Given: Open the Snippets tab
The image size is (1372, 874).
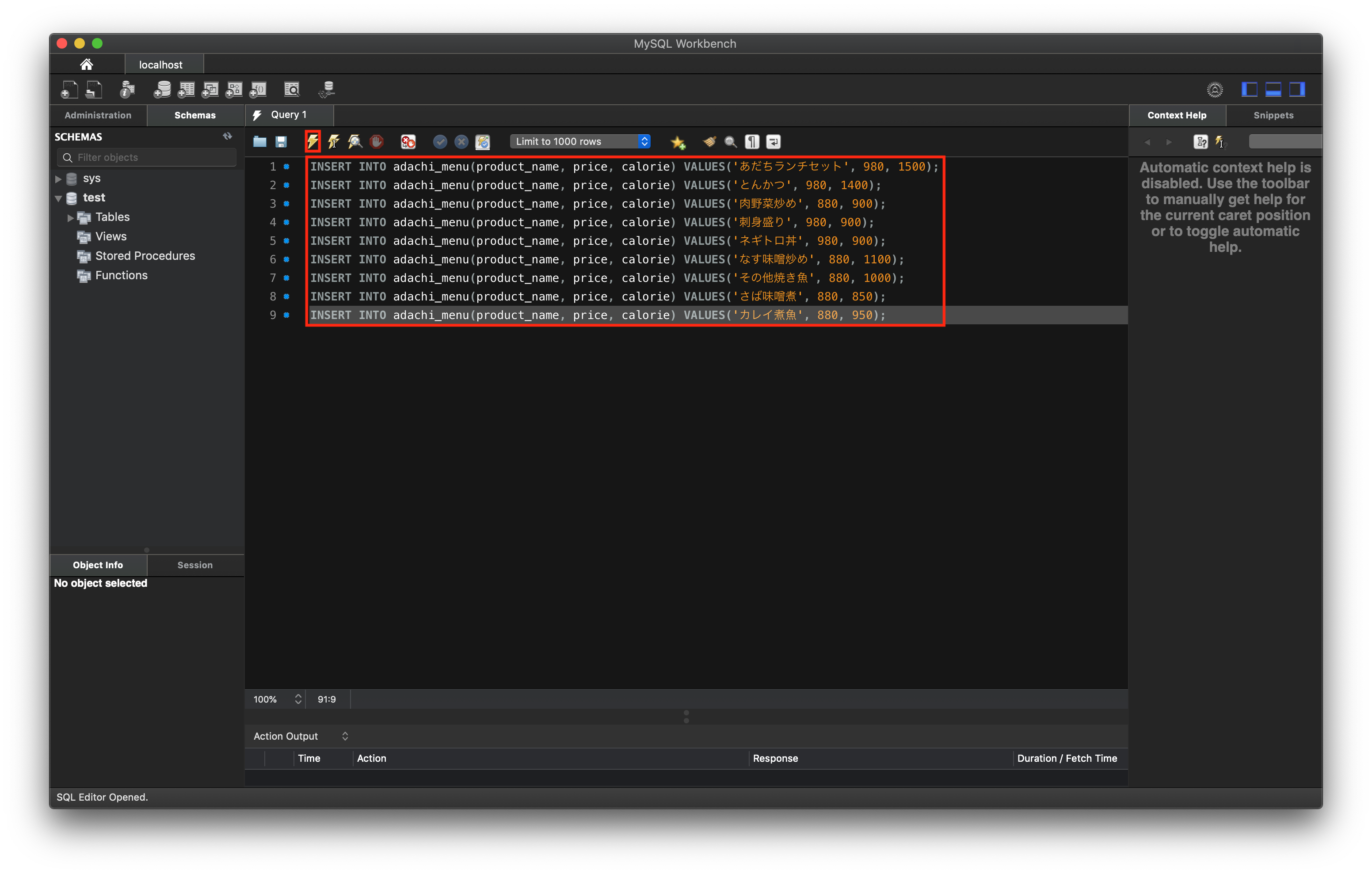Looking at the screenshot, I should [1273, 115].
